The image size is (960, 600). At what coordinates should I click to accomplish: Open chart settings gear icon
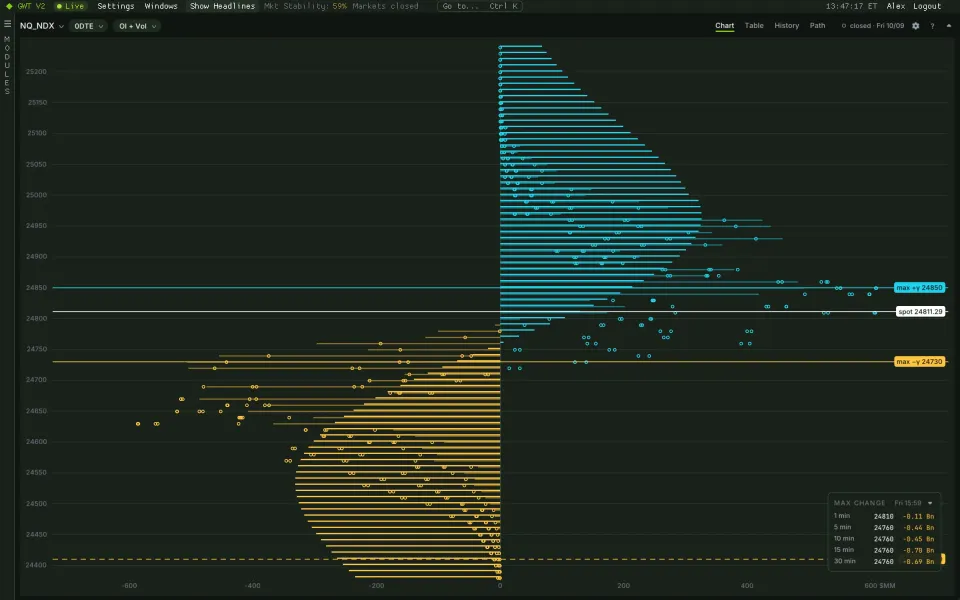tap(915, 26)
